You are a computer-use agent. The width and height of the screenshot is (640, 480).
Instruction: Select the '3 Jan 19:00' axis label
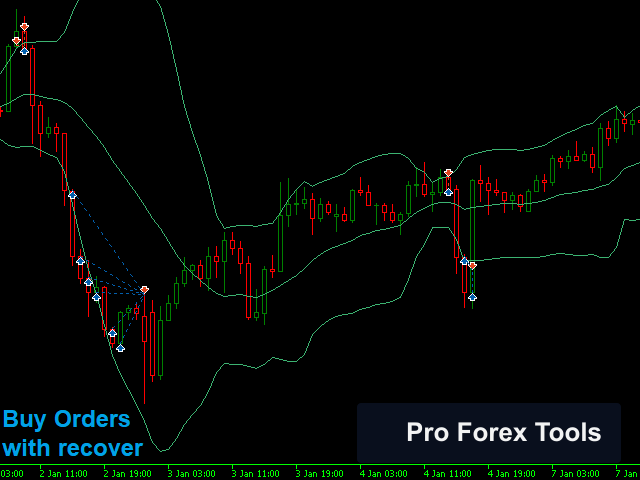(320, 474)
